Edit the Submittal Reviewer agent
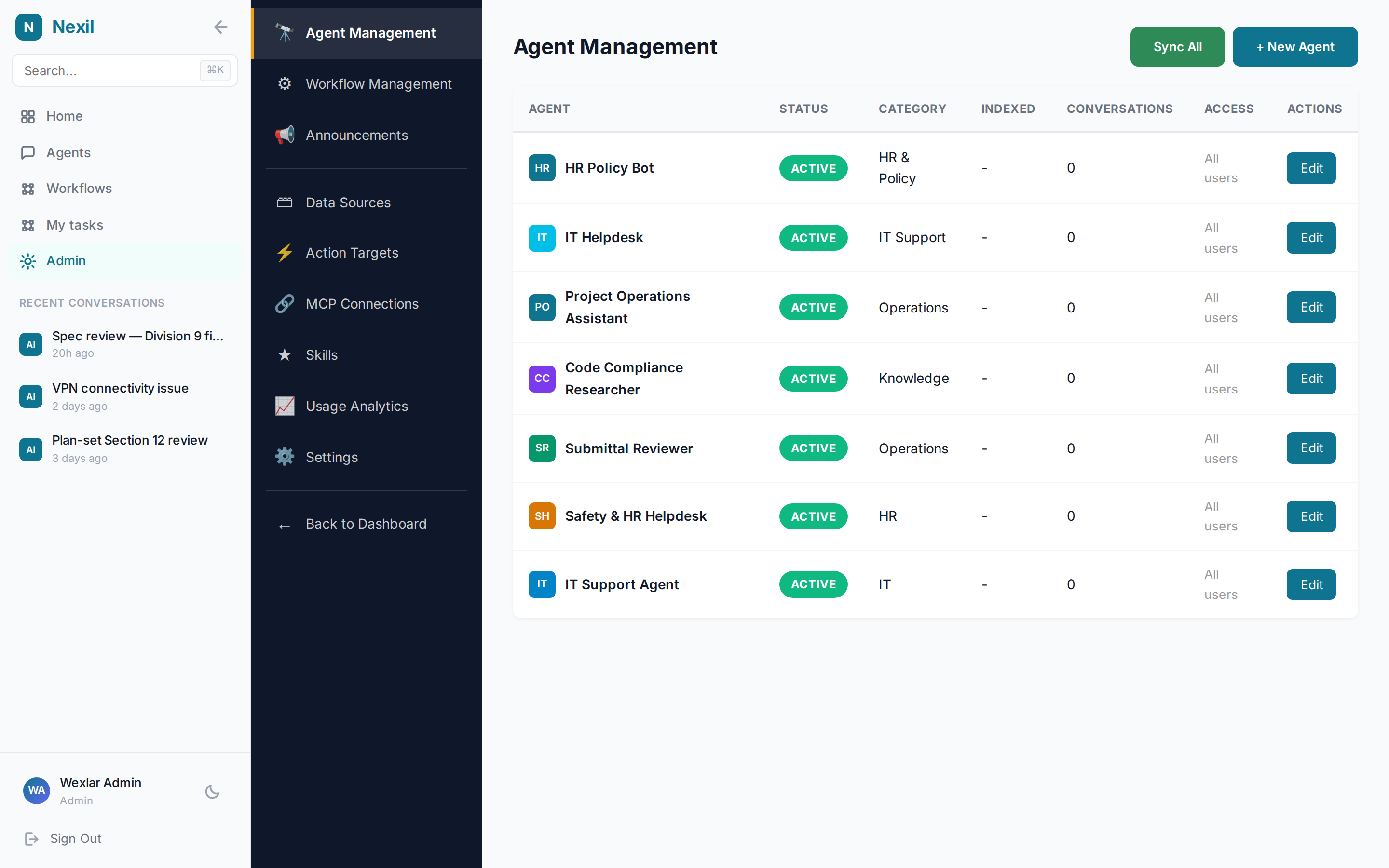This screenshot has width=1389, height=868. (x=1311, y=448)
